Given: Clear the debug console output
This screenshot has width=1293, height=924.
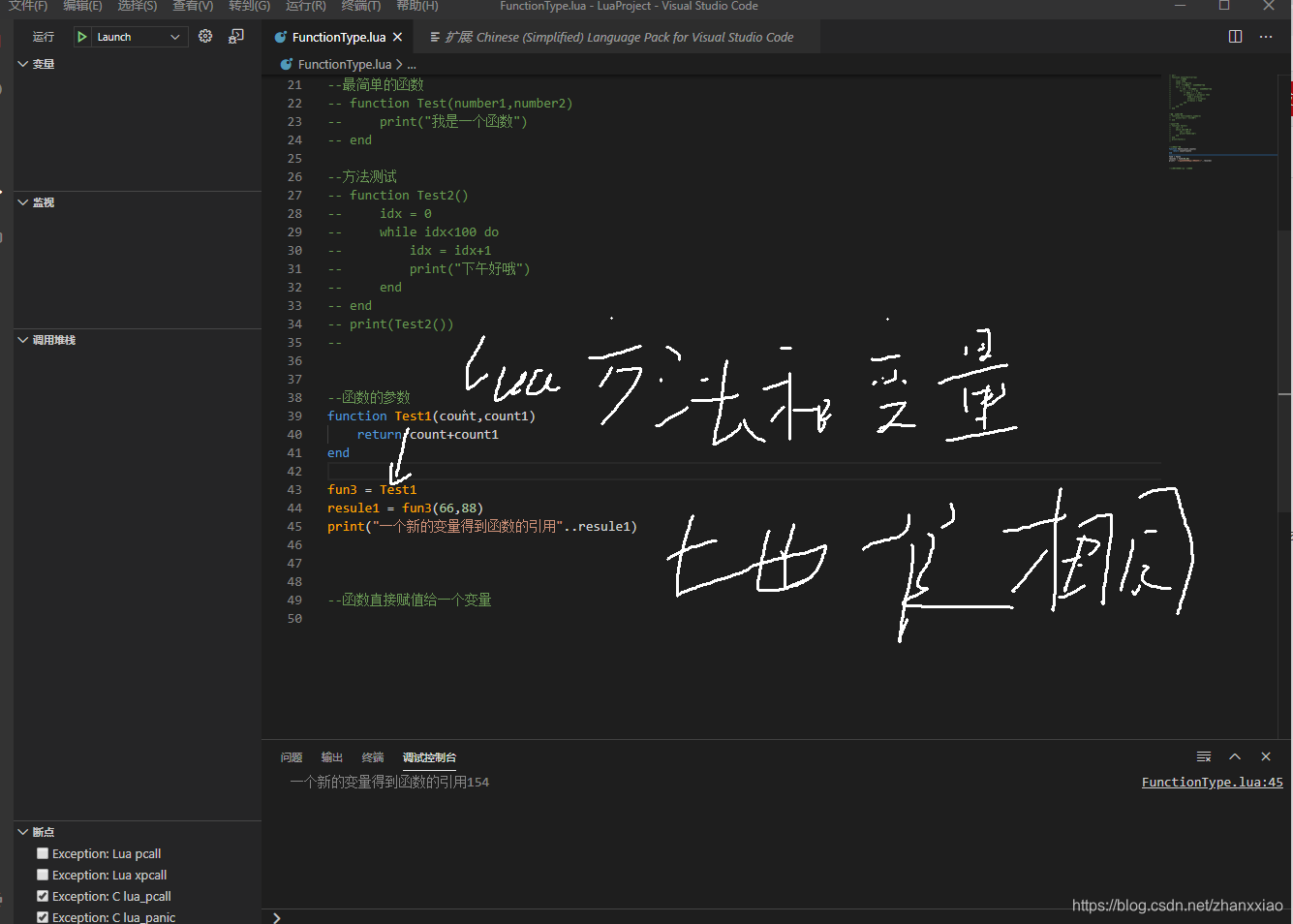Looking at the screenshot, I should 1204,756.
